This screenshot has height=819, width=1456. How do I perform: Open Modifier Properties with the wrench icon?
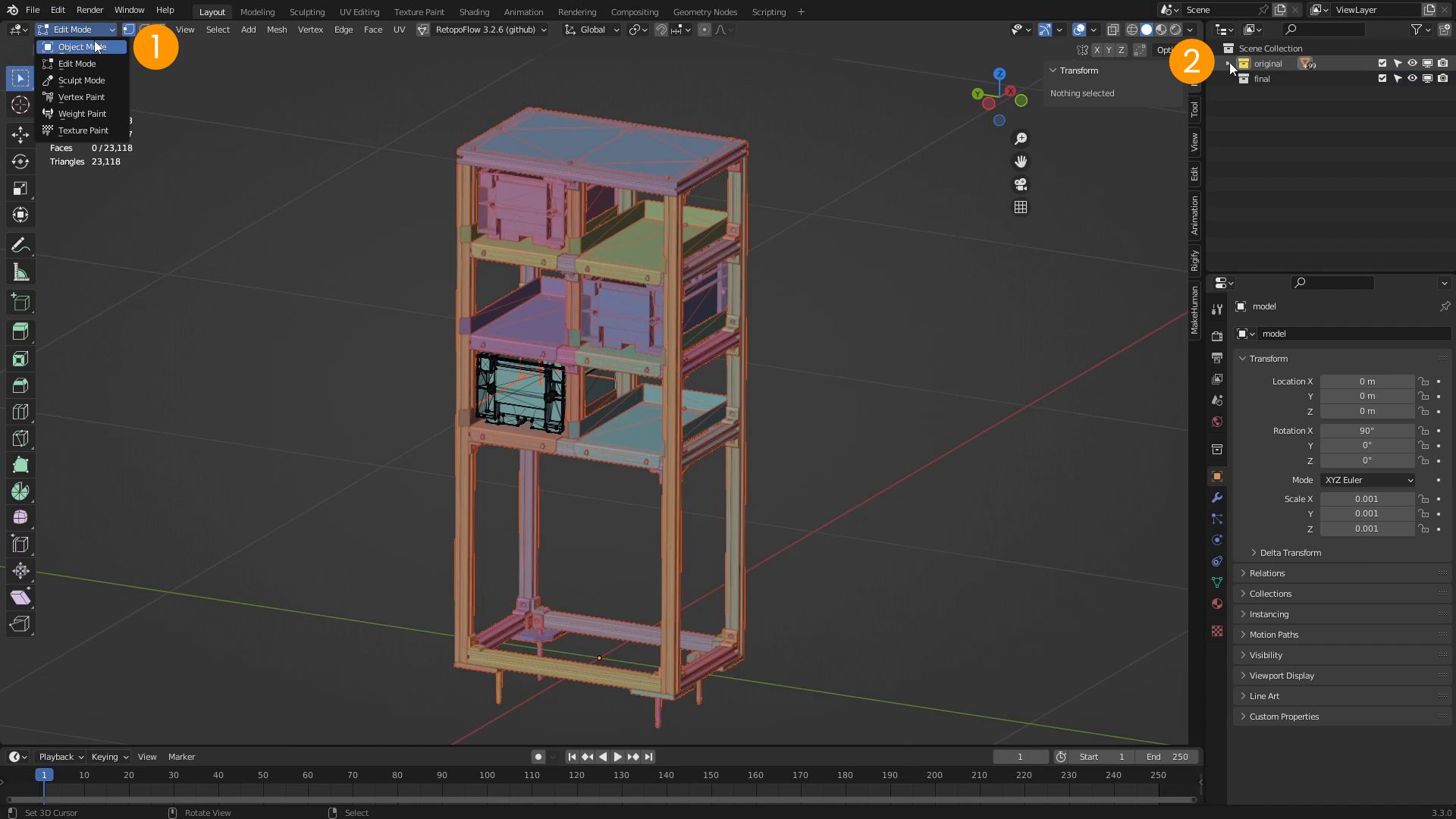[1216, 498]
